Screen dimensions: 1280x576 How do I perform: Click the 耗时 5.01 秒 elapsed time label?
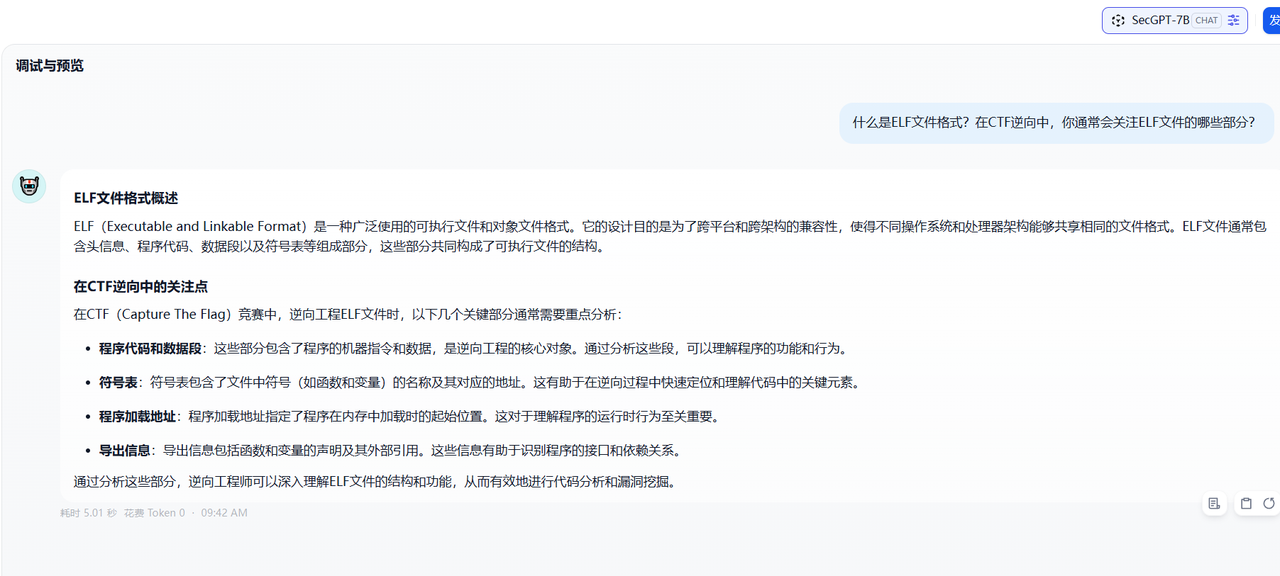point(88,513)
